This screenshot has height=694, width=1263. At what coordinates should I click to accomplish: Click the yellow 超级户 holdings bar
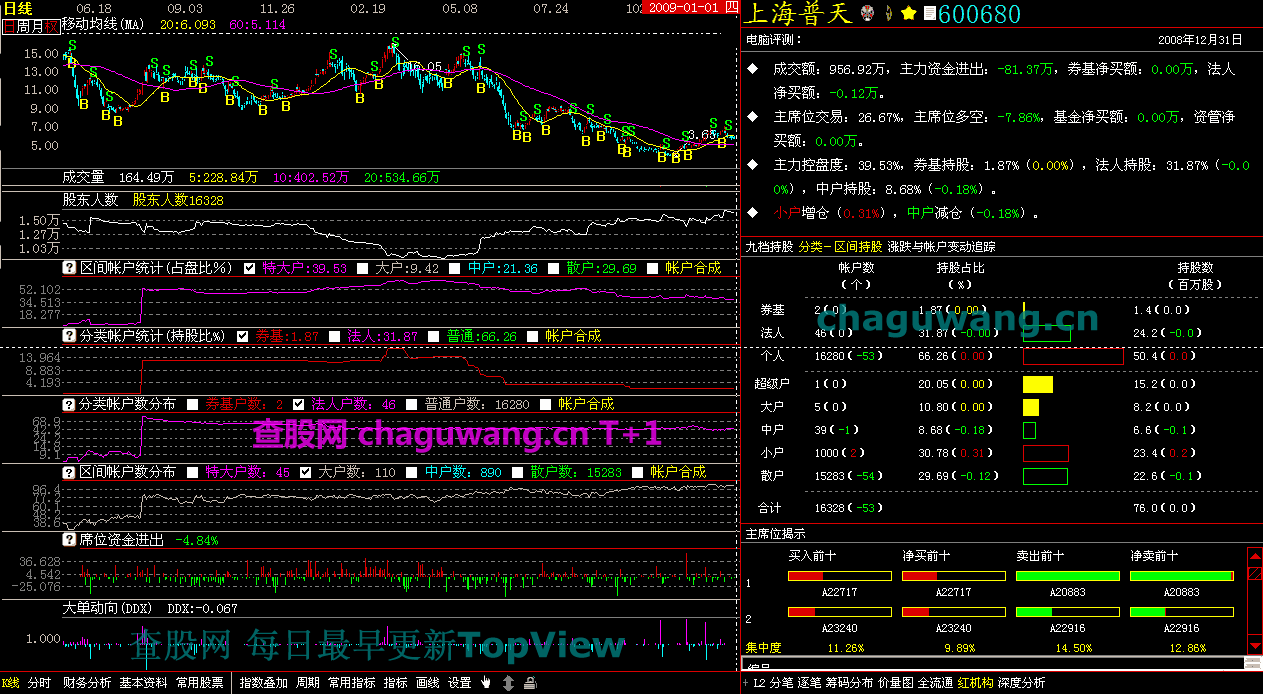[1037, 384]
